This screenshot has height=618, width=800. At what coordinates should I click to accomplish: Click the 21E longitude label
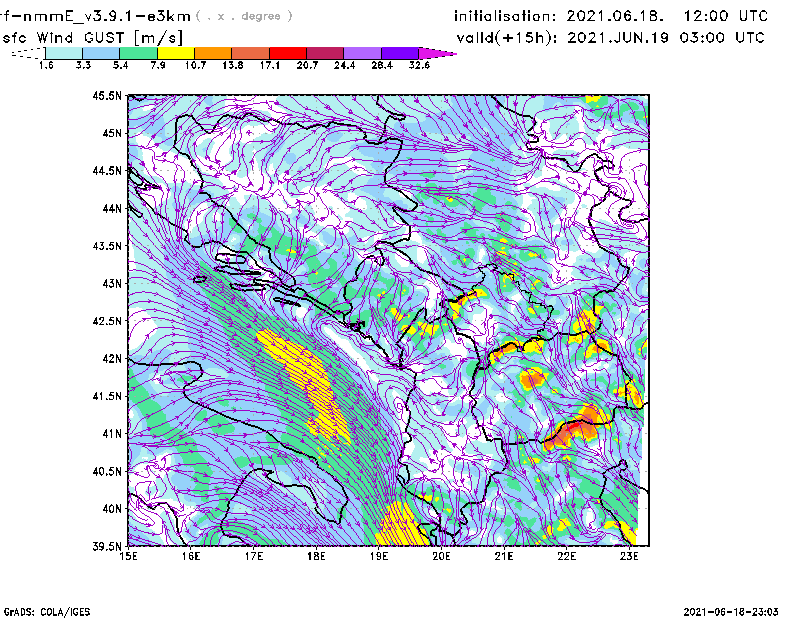click(504, 556)
